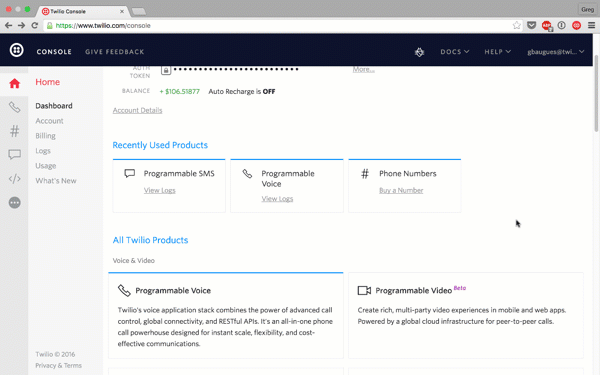The height and width of the screenshot is (375, 600).
Task: Select What's New in sidebar menu
Action: pyautogui.click(x=56, y=181)
